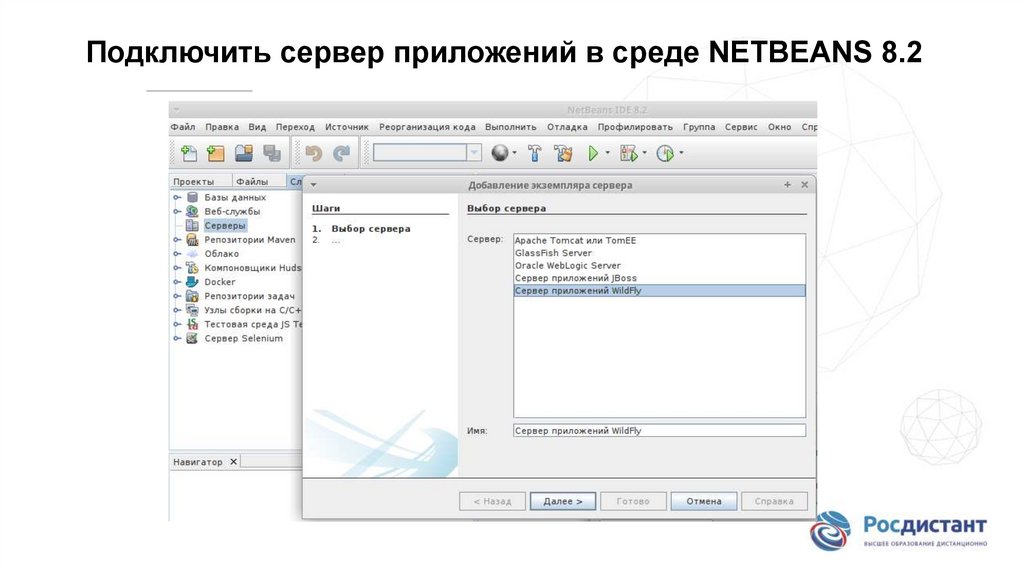
Task: Expand the Сервер Selenium tree node
Action: point(176,338)
